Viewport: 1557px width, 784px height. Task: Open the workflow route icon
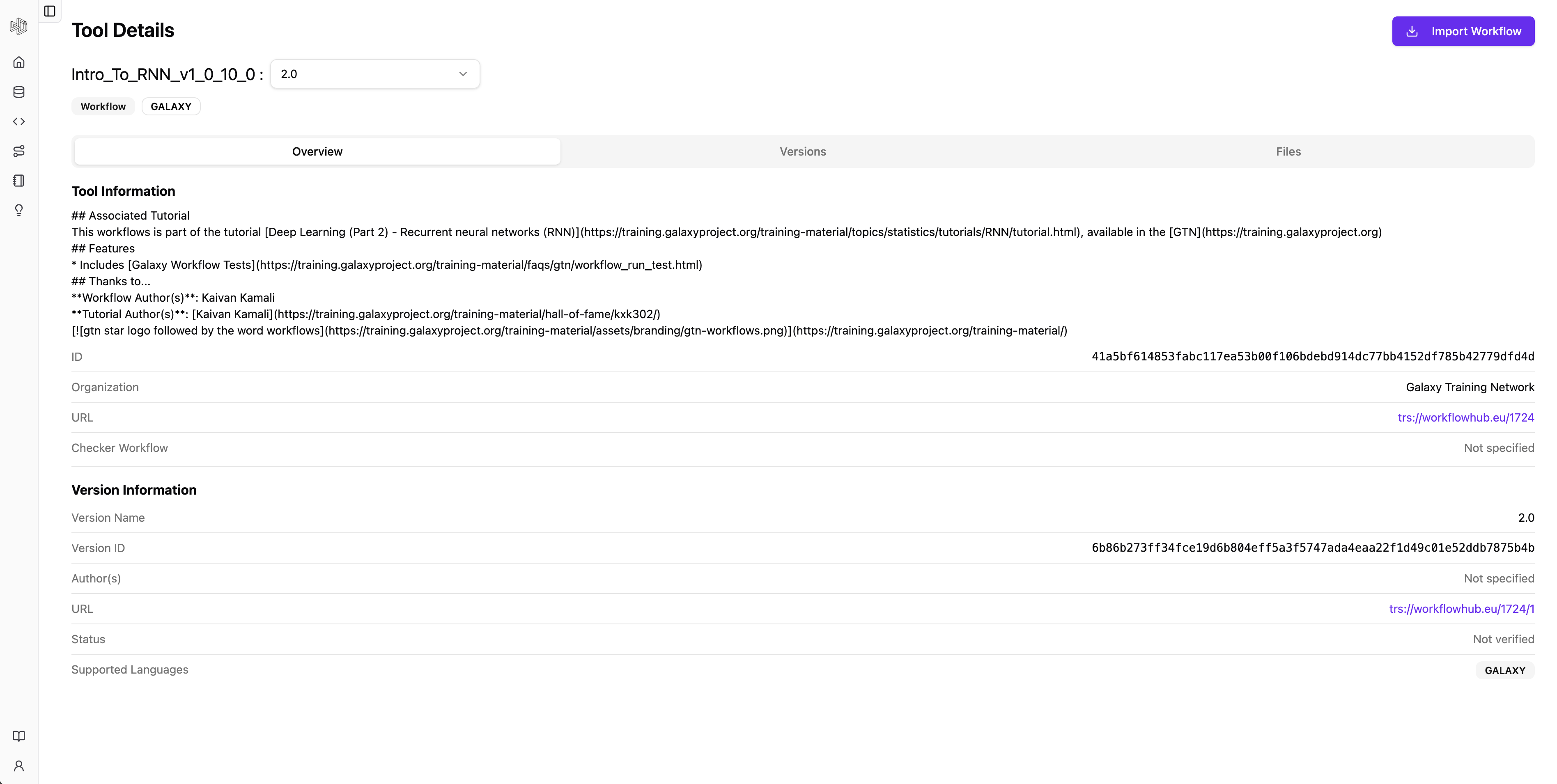click(x=19, y=151)
